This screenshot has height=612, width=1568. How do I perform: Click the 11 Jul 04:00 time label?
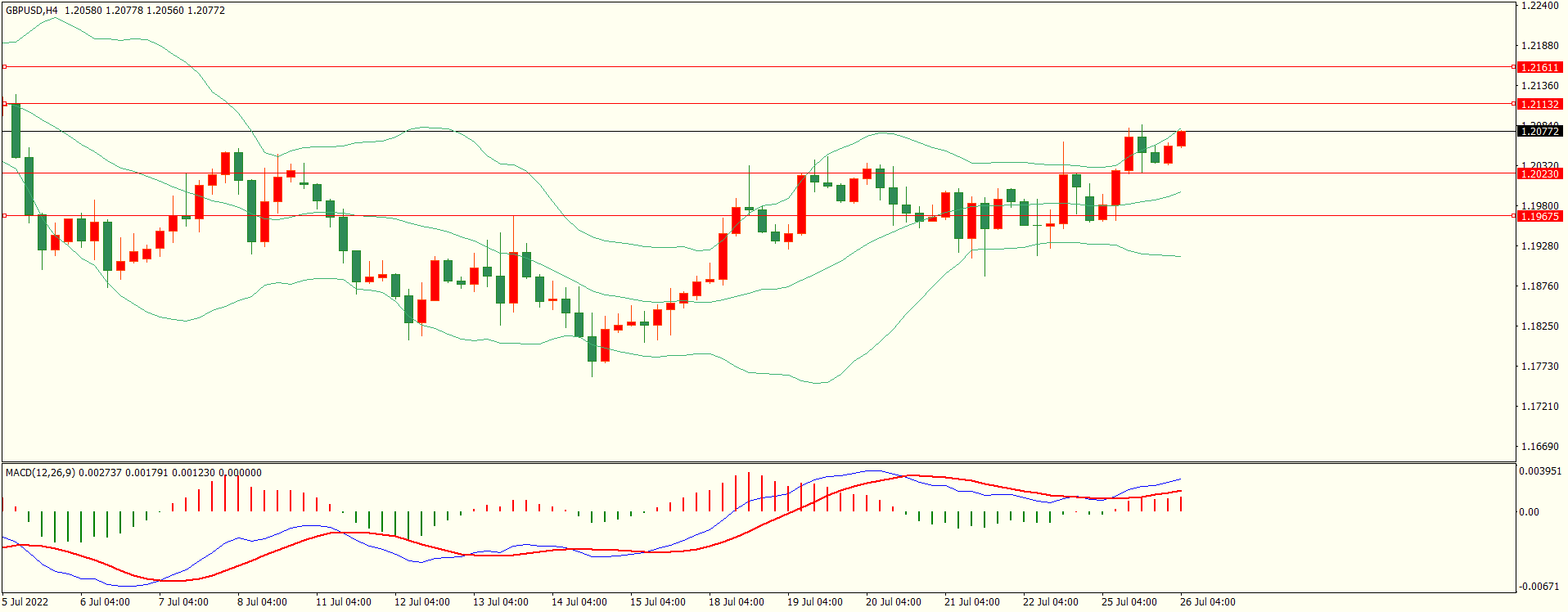click(x=343, y=602)
